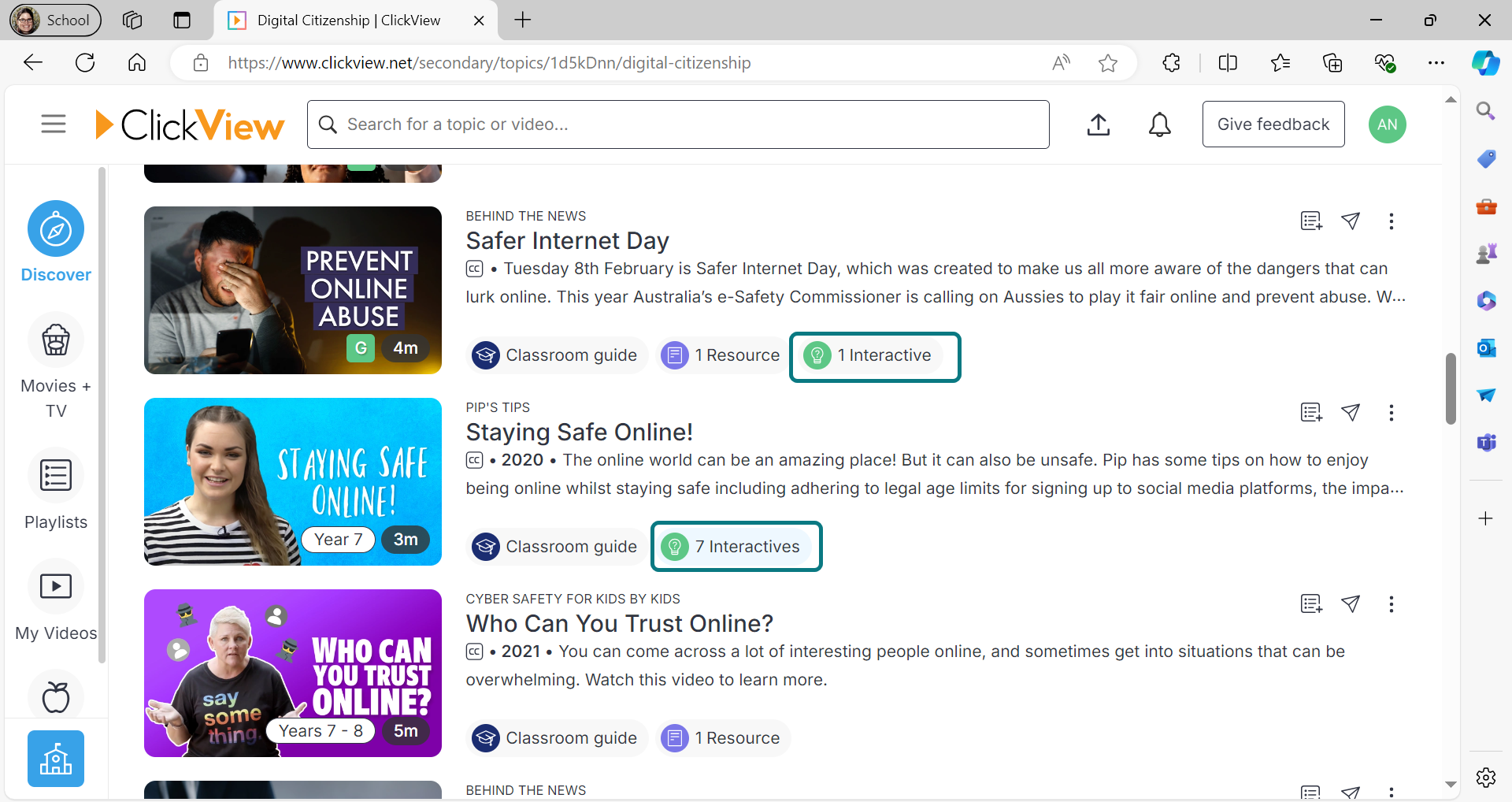Open the AN user avatar menu
This screenshot has width=1512, height=802.
tap(1388, 124)
